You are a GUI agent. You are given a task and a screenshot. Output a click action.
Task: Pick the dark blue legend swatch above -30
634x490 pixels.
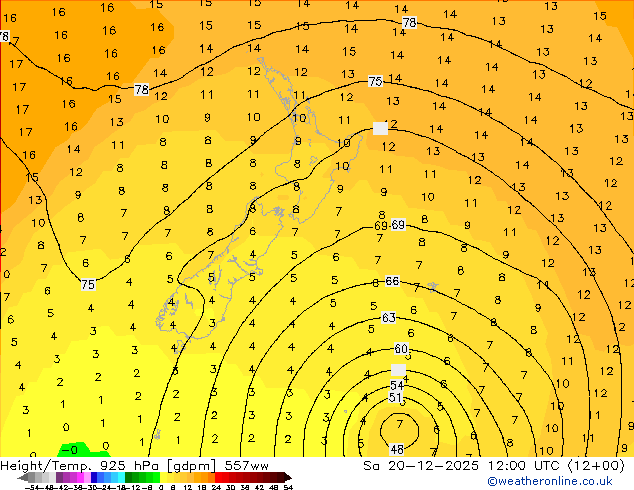click(x=94, y=478)
